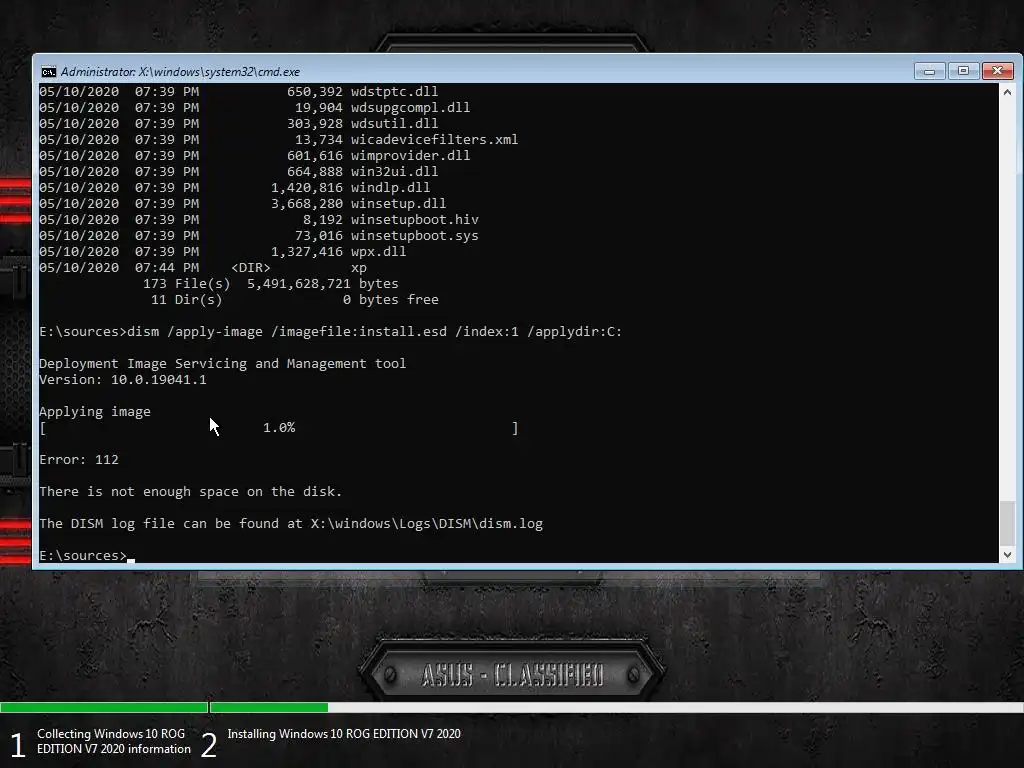Click the wdstptc.dll file entry

pos(394,91)
